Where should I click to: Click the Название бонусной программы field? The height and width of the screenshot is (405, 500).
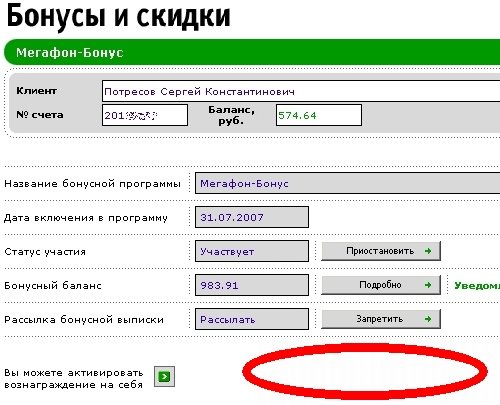pos(347,183)
